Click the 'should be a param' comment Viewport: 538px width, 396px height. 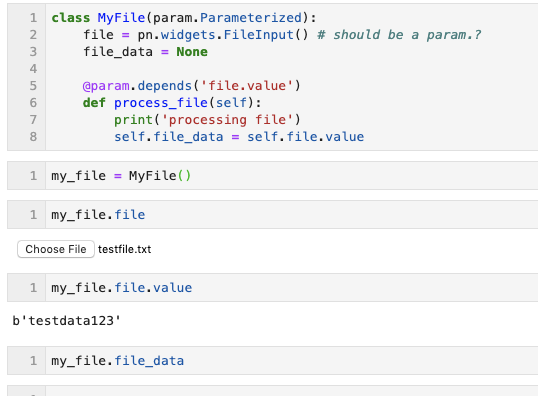(399, 35)
